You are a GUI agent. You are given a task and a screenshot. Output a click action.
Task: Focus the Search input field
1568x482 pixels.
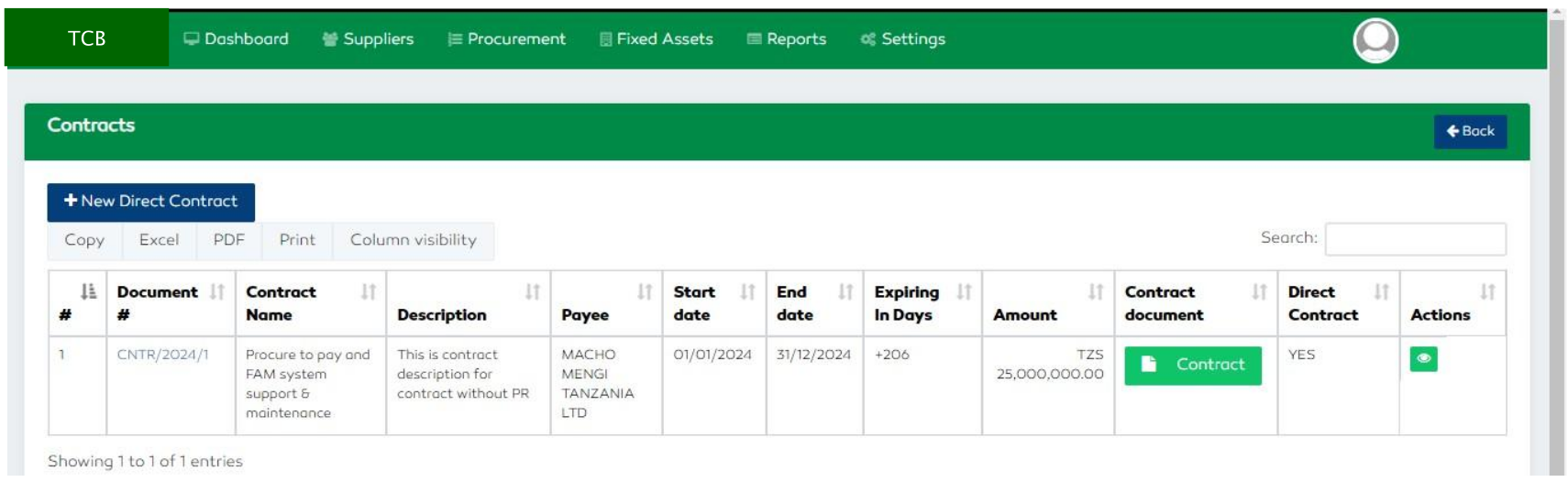coord(1415,239)
